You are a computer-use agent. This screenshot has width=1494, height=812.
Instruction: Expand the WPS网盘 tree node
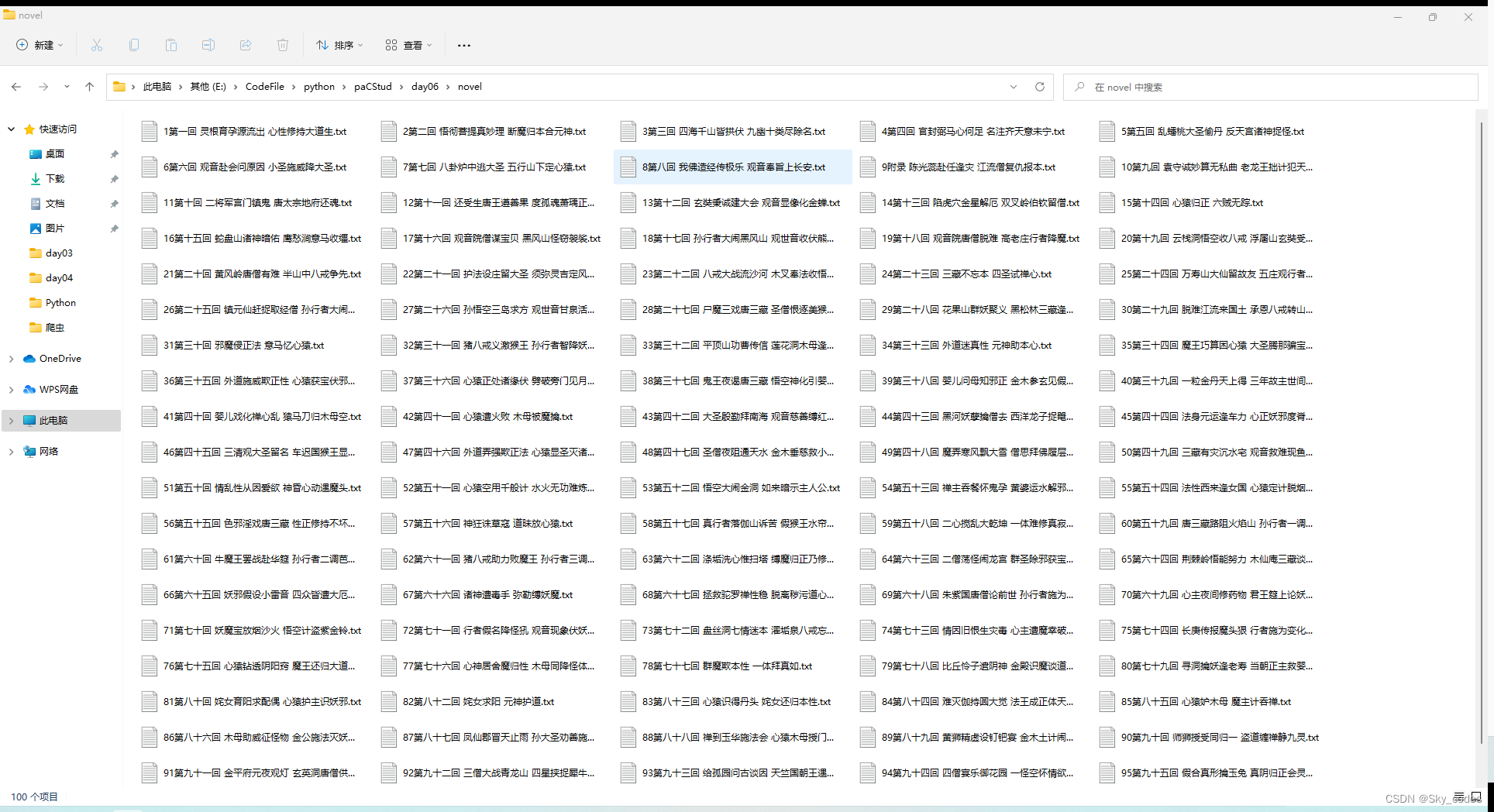11,390
